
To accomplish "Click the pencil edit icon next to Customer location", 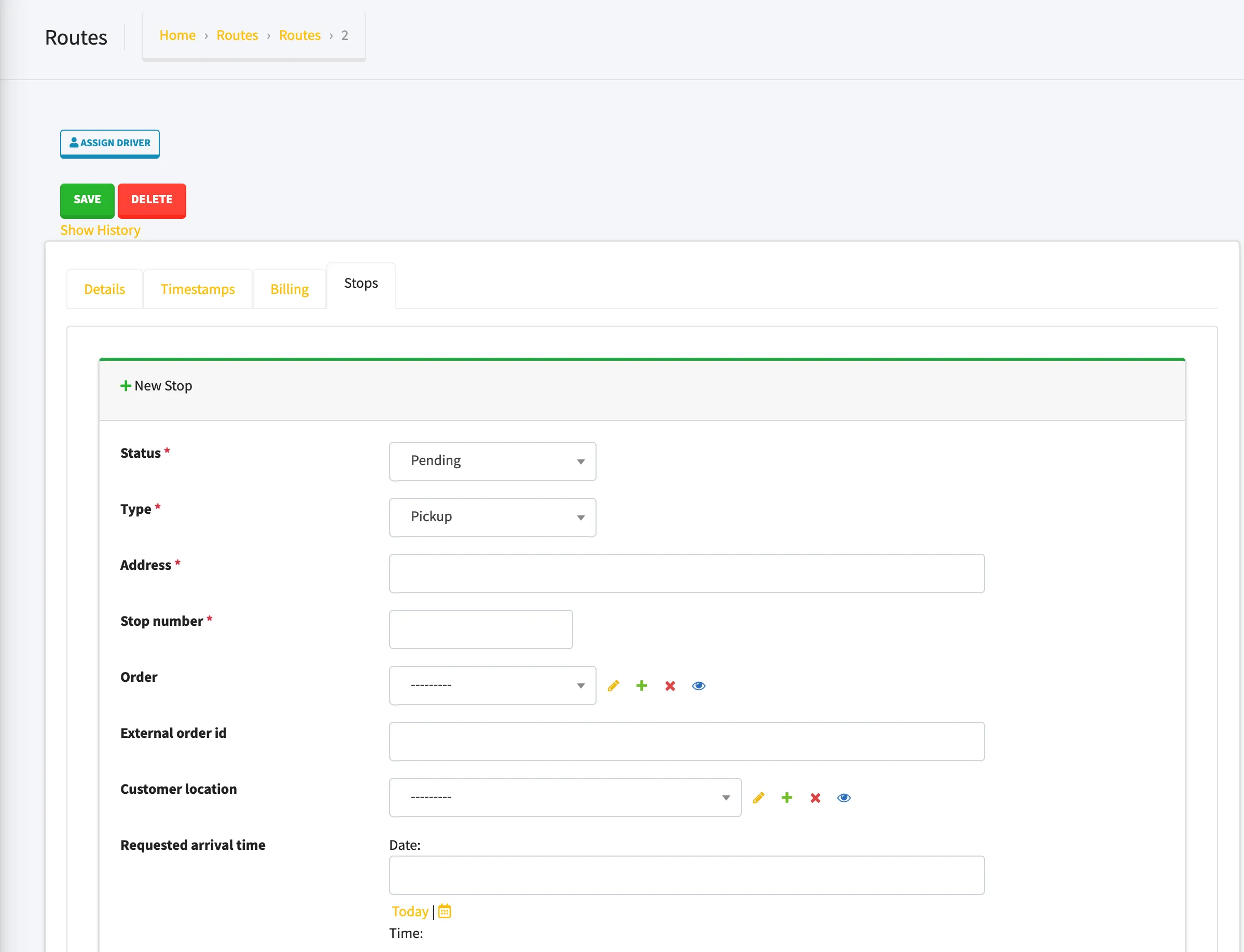I will click(758, 798).
